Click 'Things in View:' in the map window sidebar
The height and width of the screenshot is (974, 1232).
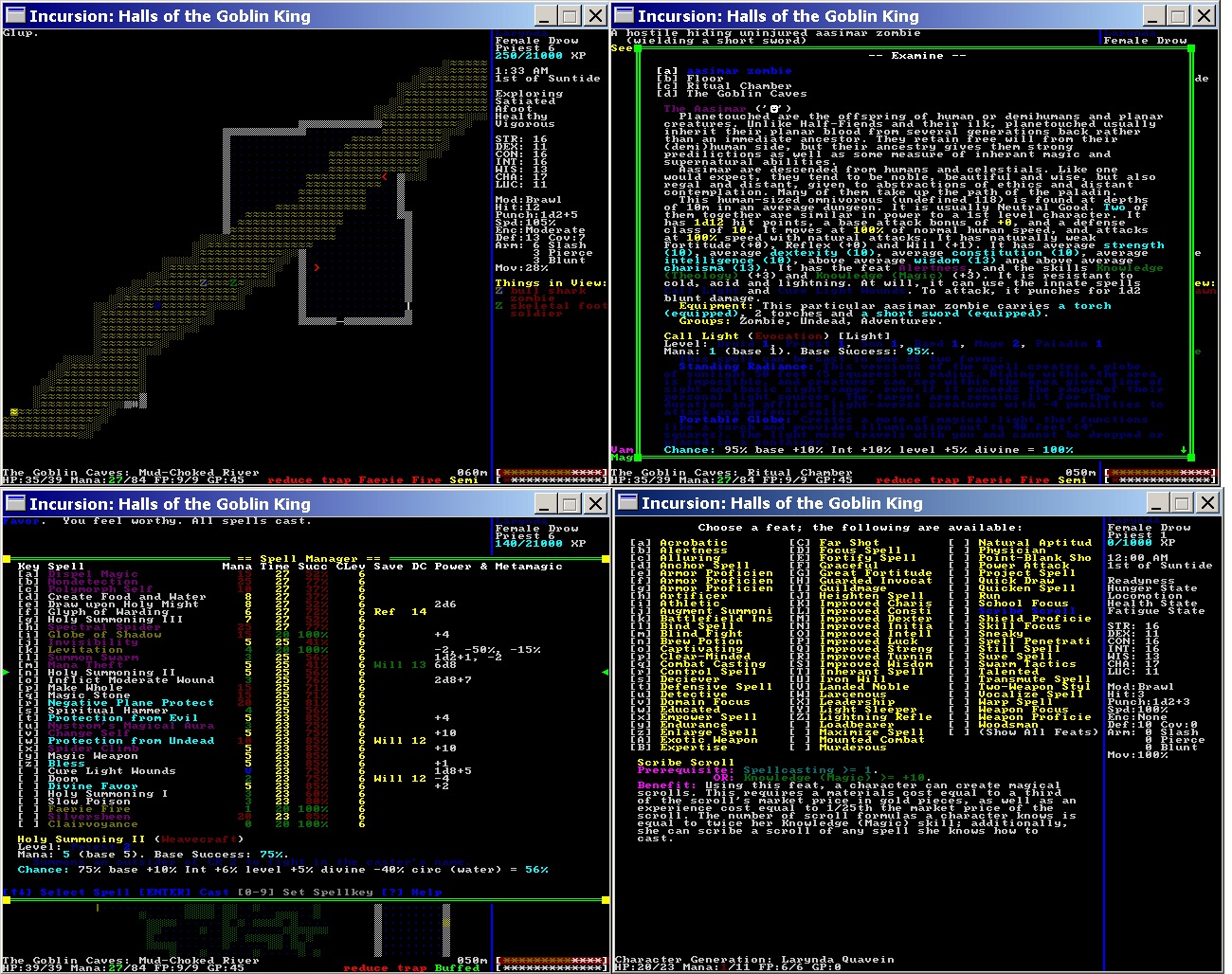pyautogui.click(x=551, y=283)
